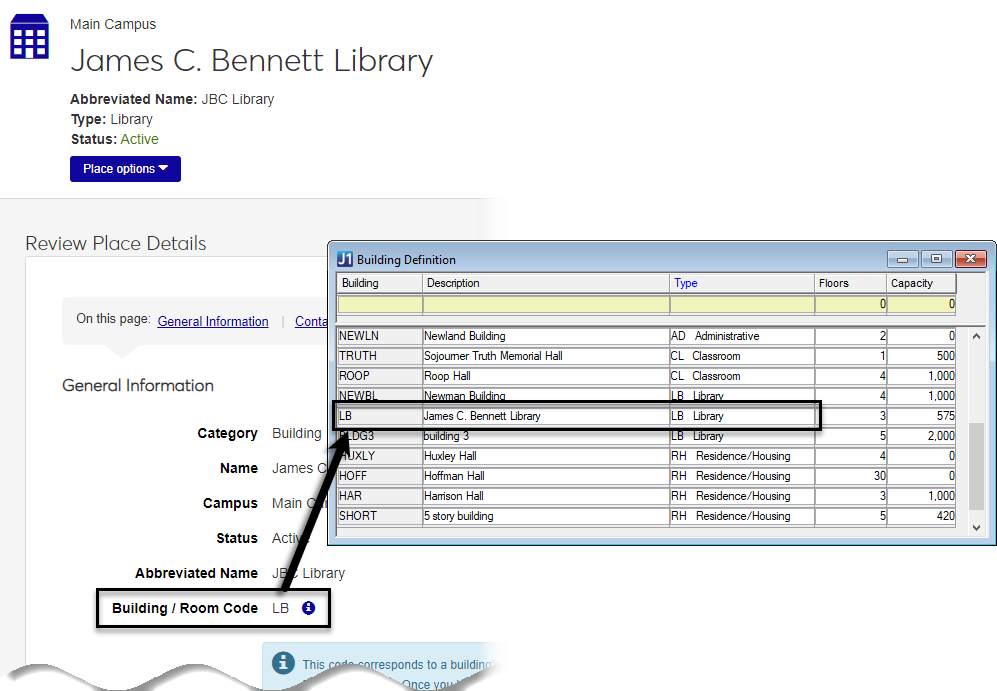Click the info icon next to LB code
This screenshot has width=997, height=691.
point(308,608)
